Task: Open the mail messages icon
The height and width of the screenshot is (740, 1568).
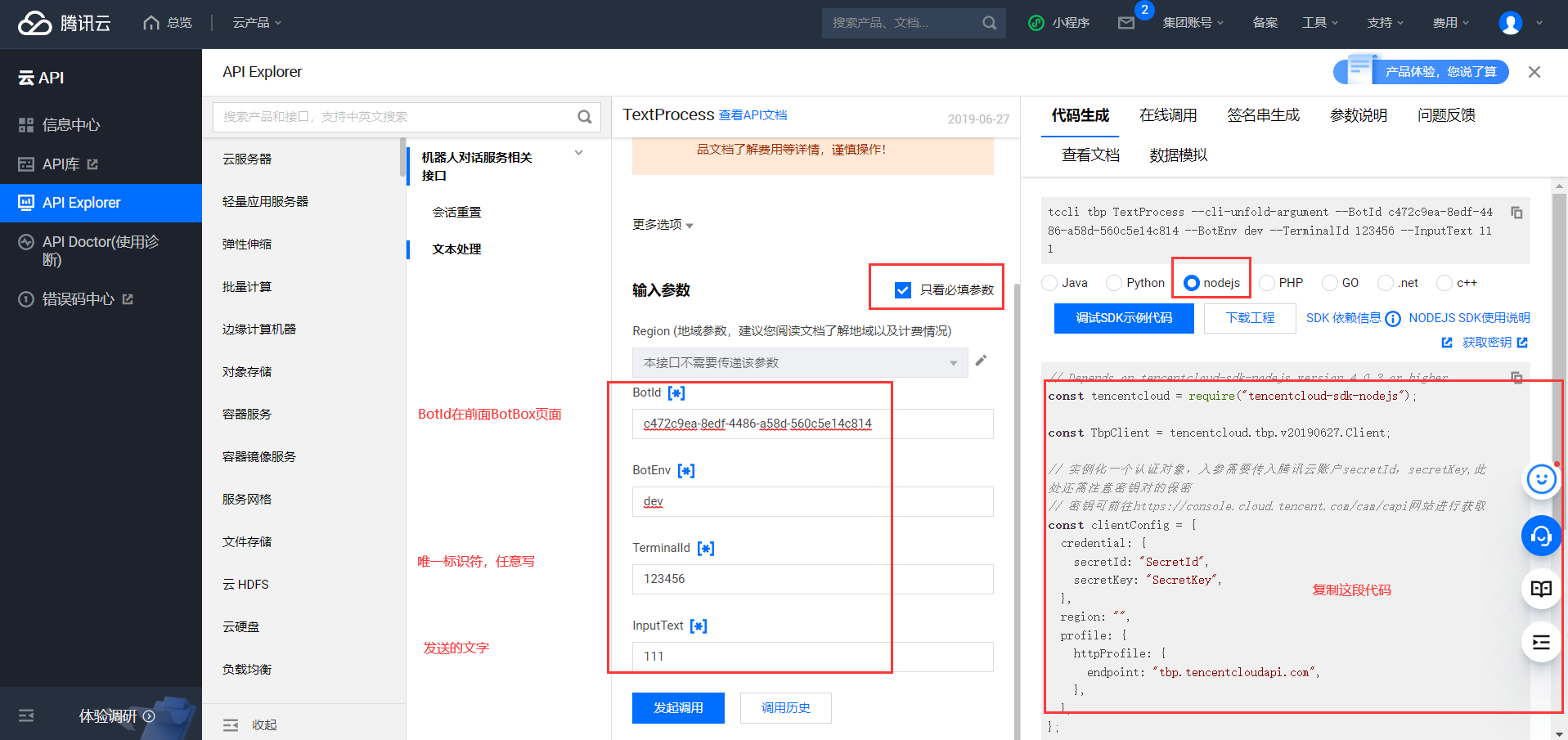Action: tap(1126, 23)
